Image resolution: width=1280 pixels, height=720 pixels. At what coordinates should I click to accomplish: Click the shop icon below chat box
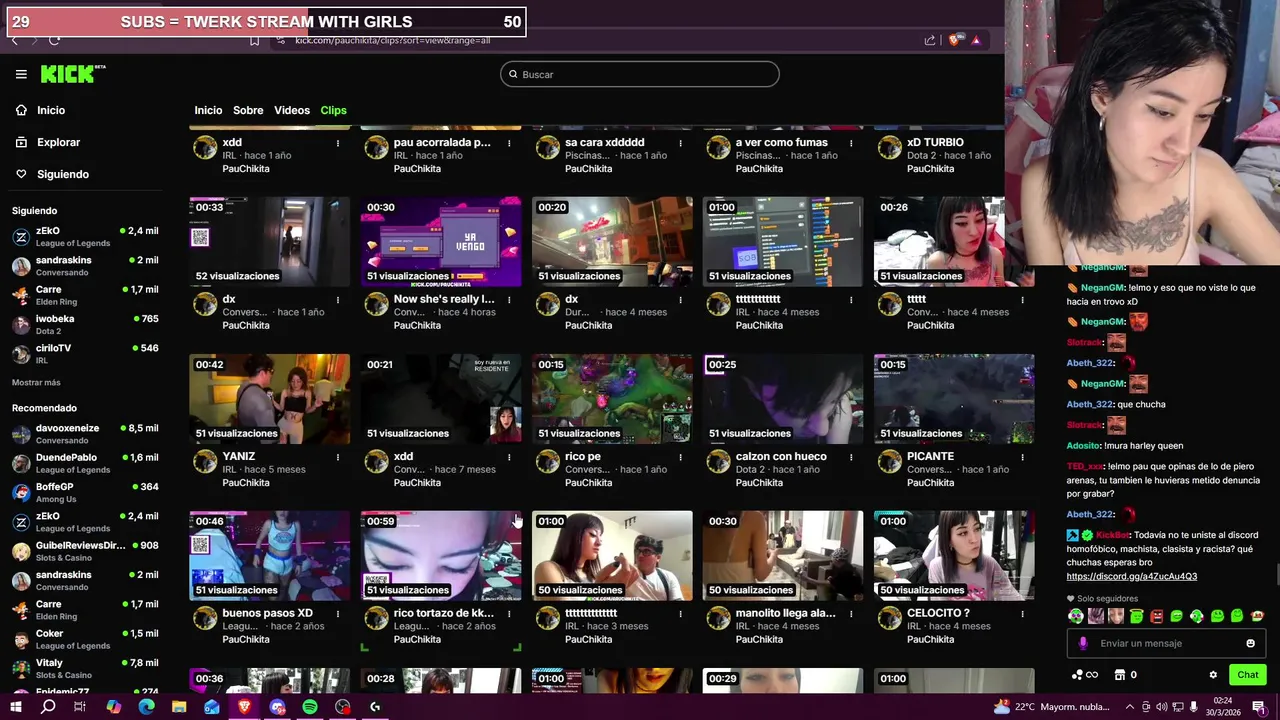(x=1120, y=675)
